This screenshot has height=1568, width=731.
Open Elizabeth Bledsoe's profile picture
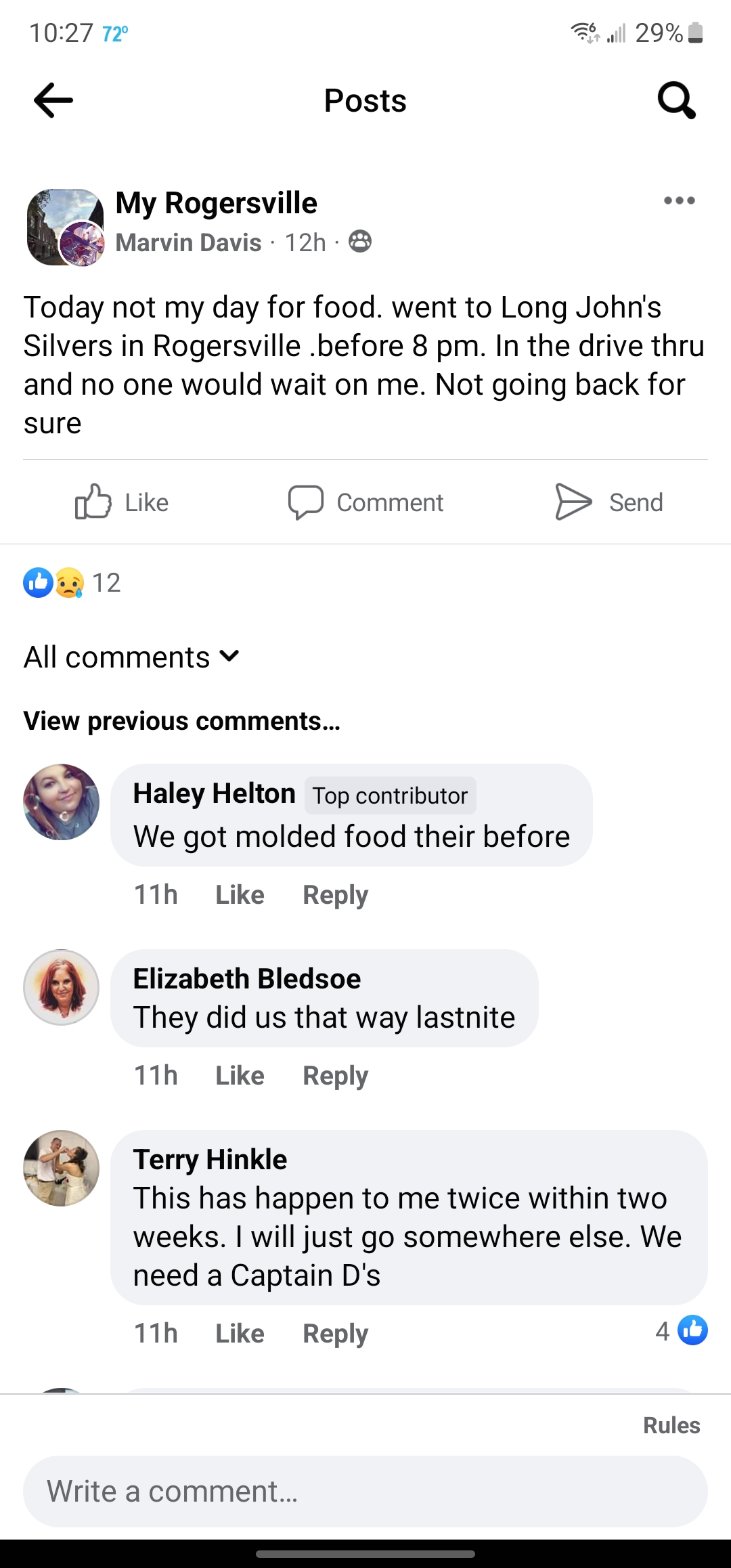click(62, 987)
